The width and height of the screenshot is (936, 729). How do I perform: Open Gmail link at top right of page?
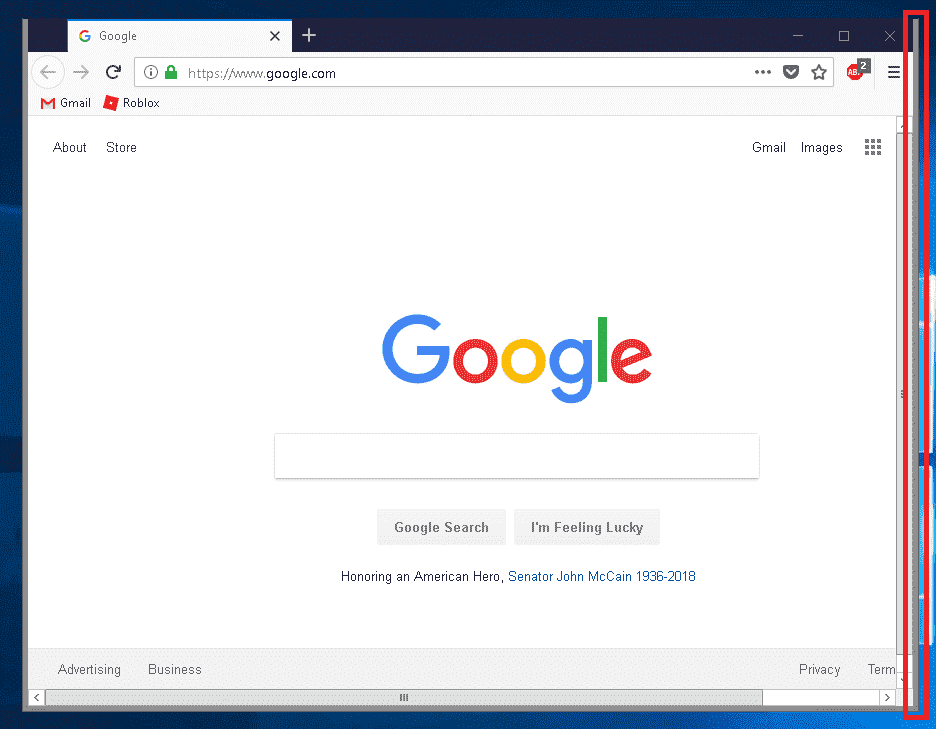[x=768, y=147]
